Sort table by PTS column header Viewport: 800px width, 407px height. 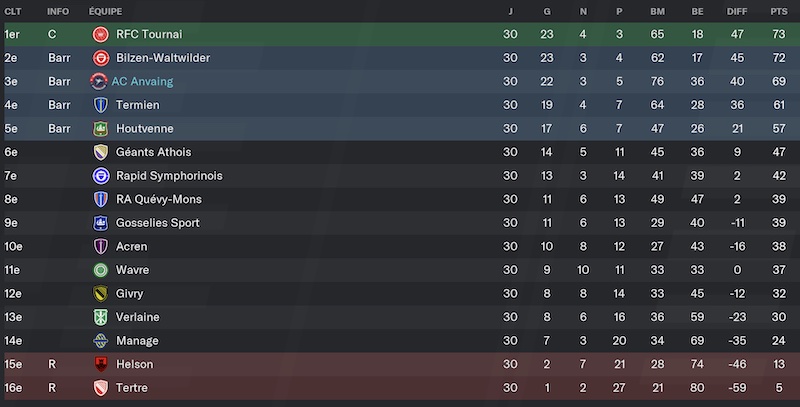779,11
